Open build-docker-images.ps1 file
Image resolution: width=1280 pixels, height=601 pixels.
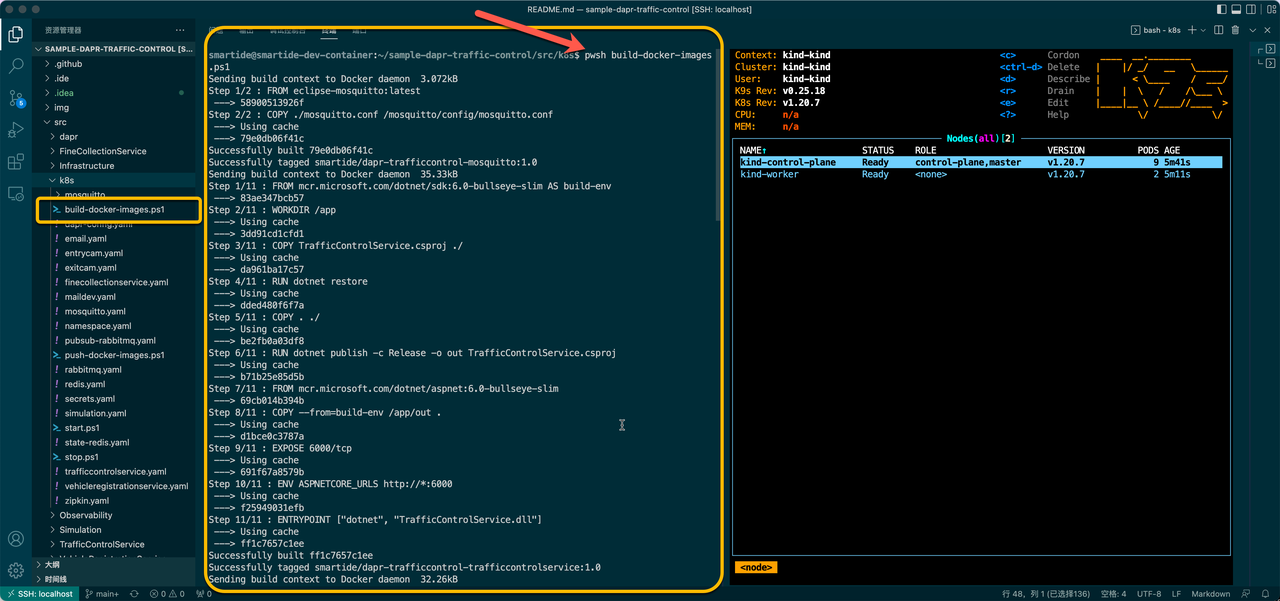tap(114, 210)
